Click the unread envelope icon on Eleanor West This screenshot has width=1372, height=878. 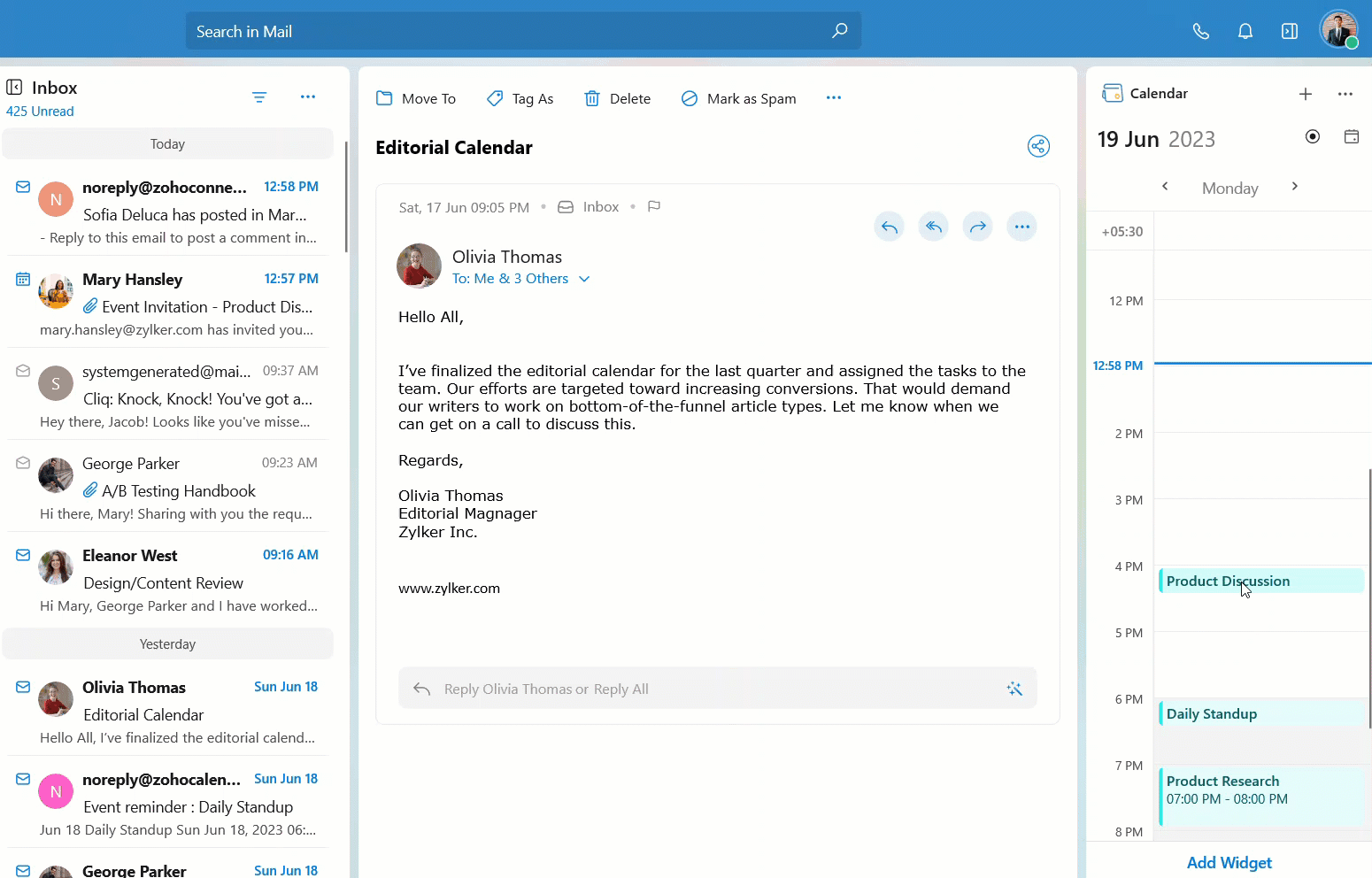tap(23, 555)
